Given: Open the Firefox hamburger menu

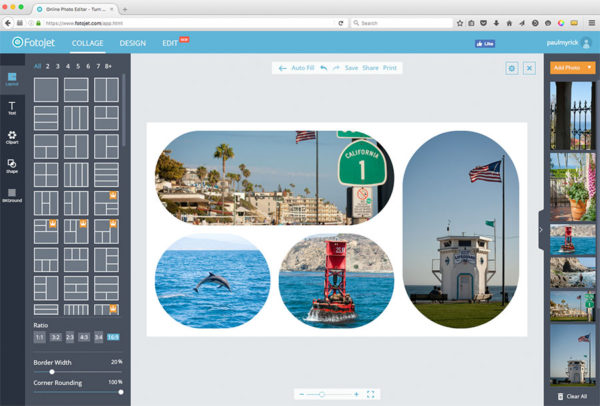Looking at the screenshot, I should coord(592,23).
